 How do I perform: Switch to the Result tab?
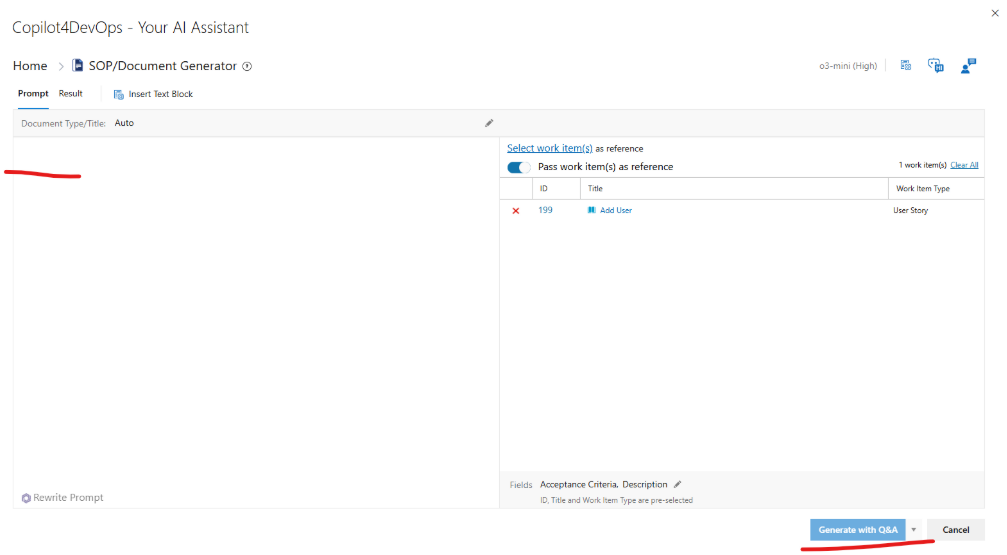click(71, 94)
